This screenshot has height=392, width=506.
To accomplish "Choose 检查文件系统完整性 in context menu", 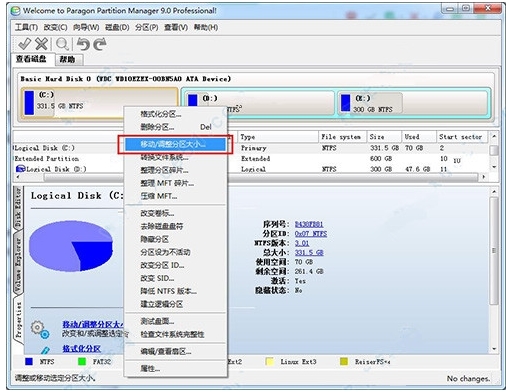I will (x=176, y=334).
